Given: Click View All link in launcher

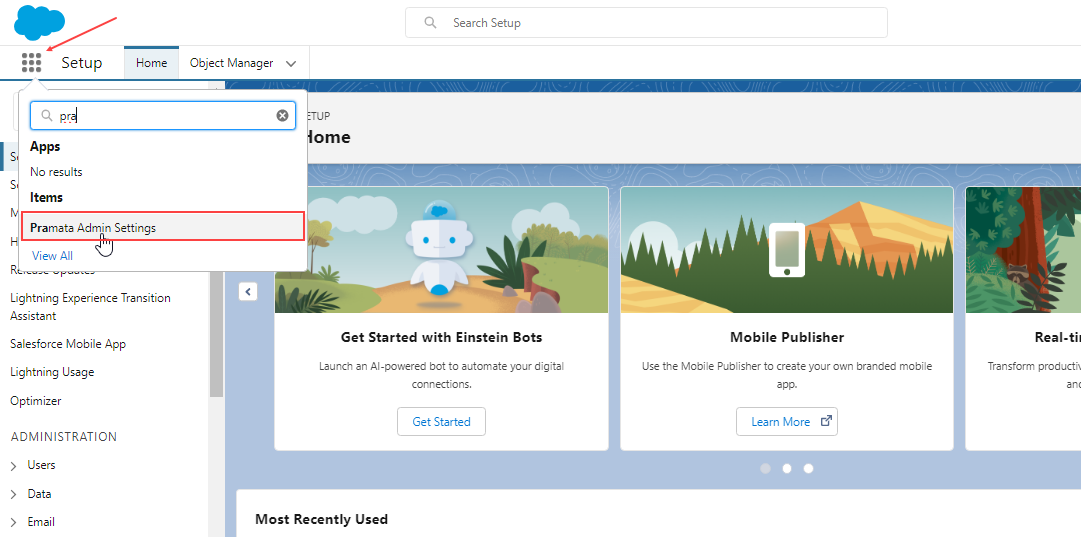Looking at the screenshot, I should 52,256.
